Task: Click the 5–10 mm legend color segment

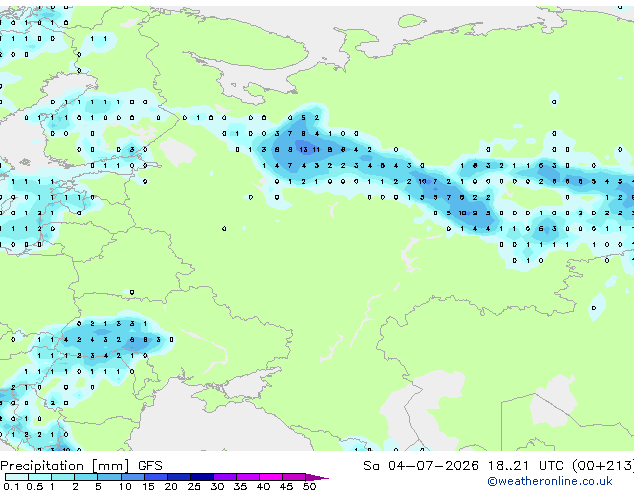Action: point(109,477)
